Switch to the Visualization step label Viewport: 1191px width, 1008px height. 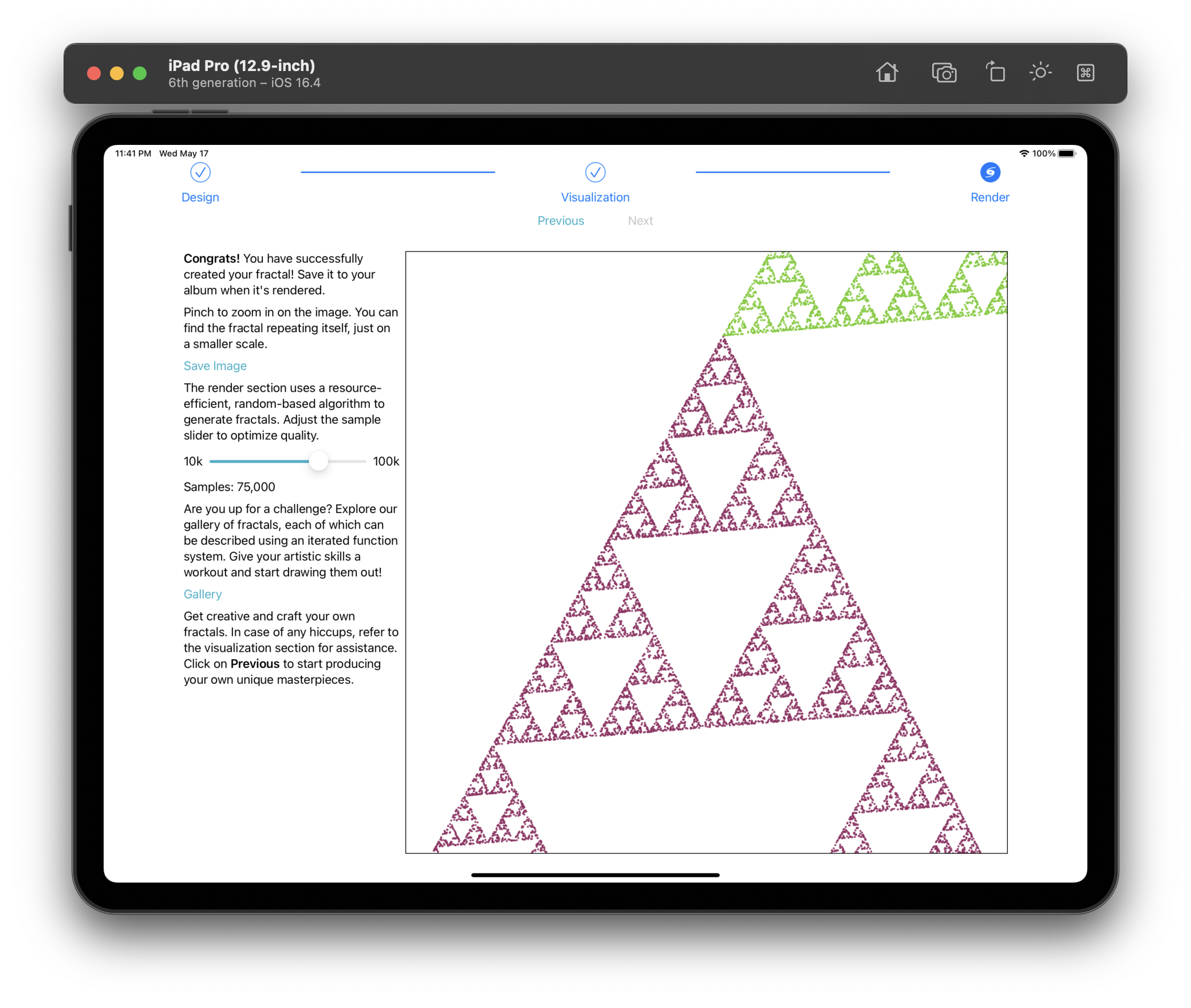coord(595,197)
